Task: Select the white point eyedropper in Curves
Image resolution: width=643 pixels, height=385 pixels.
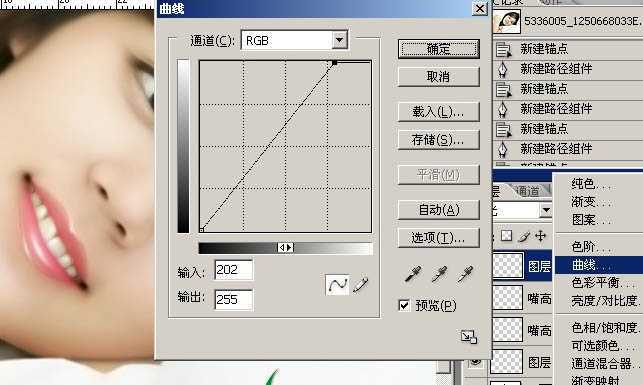Action: pyautogui.click(x=465, y=274)
